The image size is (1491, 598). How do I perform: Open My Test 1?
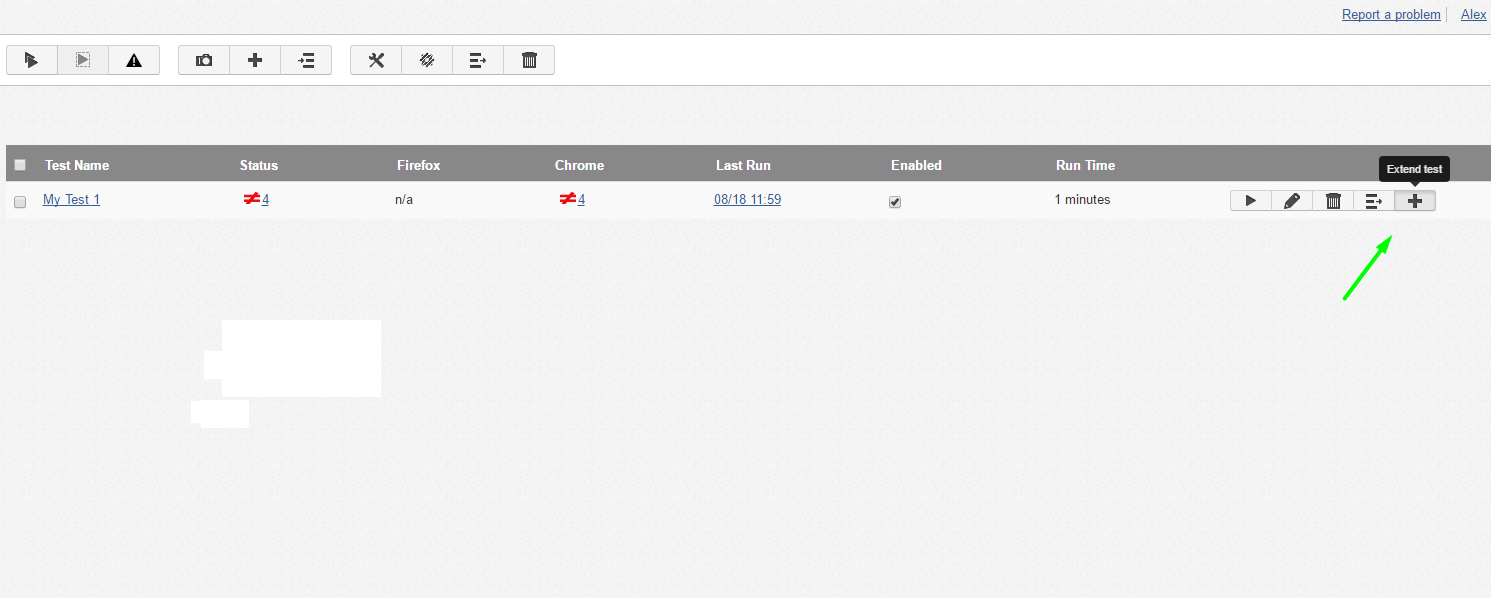[71, 199]
